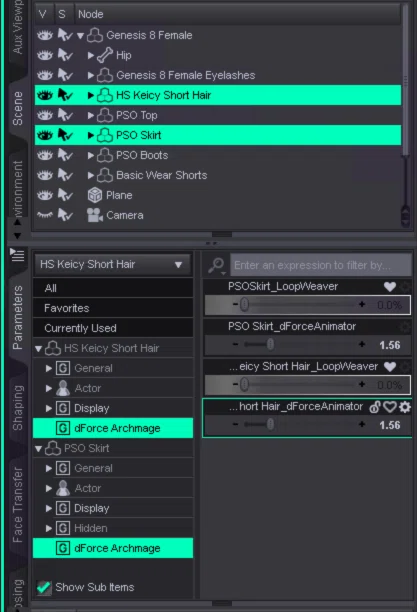Open the Environment tab

[x=18, y=189]
